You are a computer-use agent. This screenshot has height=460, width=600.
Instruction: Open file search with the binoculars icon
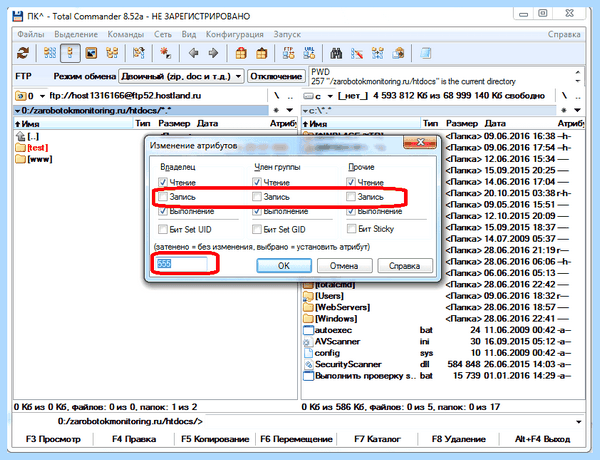click(336, 53)
